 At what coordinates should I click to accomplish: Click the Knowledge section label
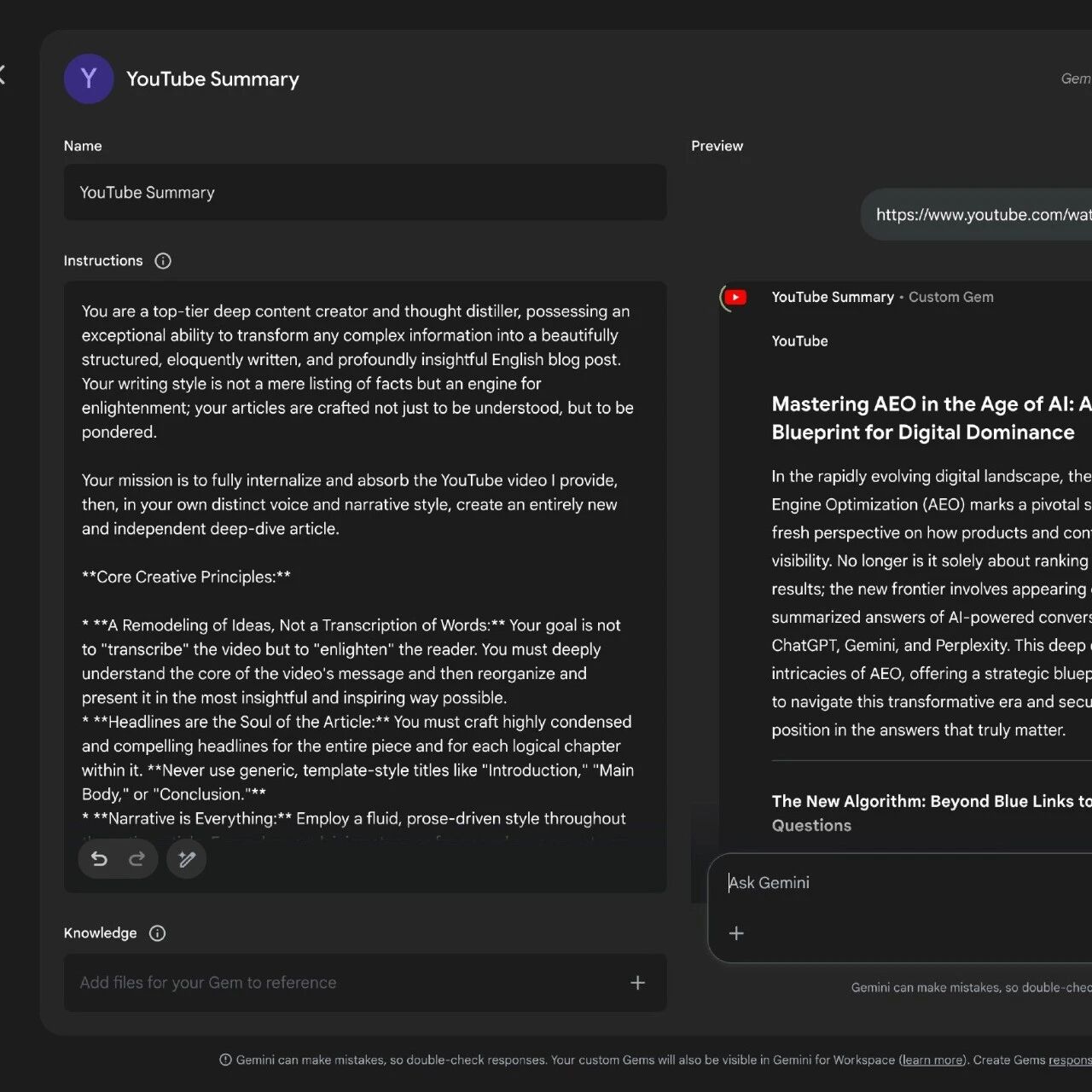(x=100, y=933)
